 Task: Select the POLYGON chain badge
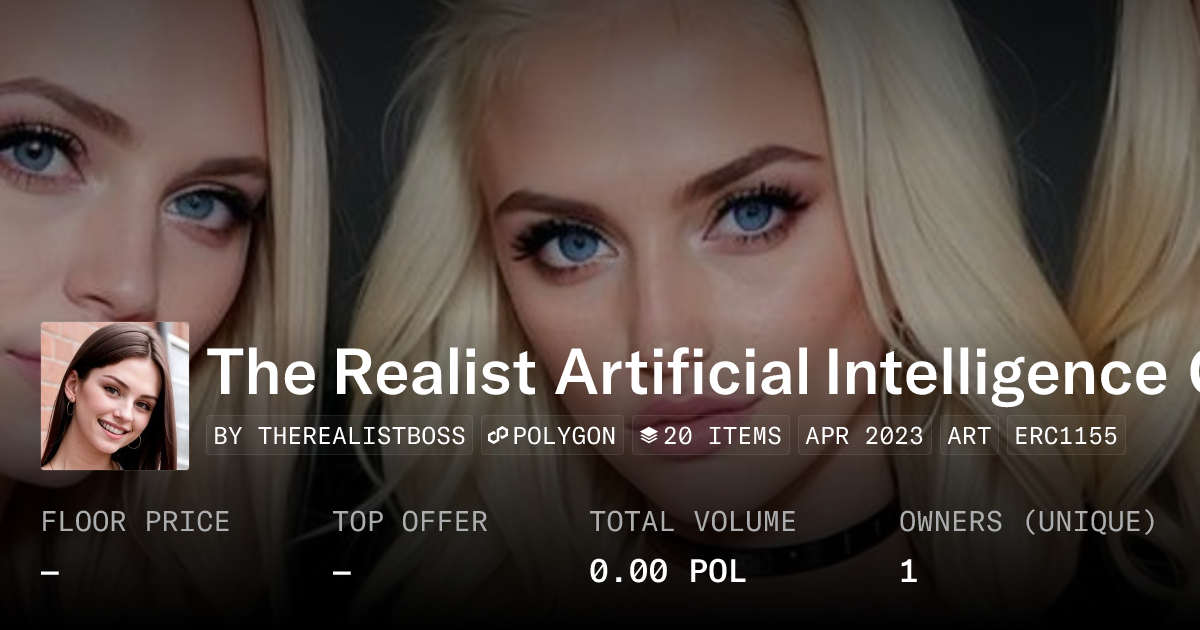(x=552, y=436)
